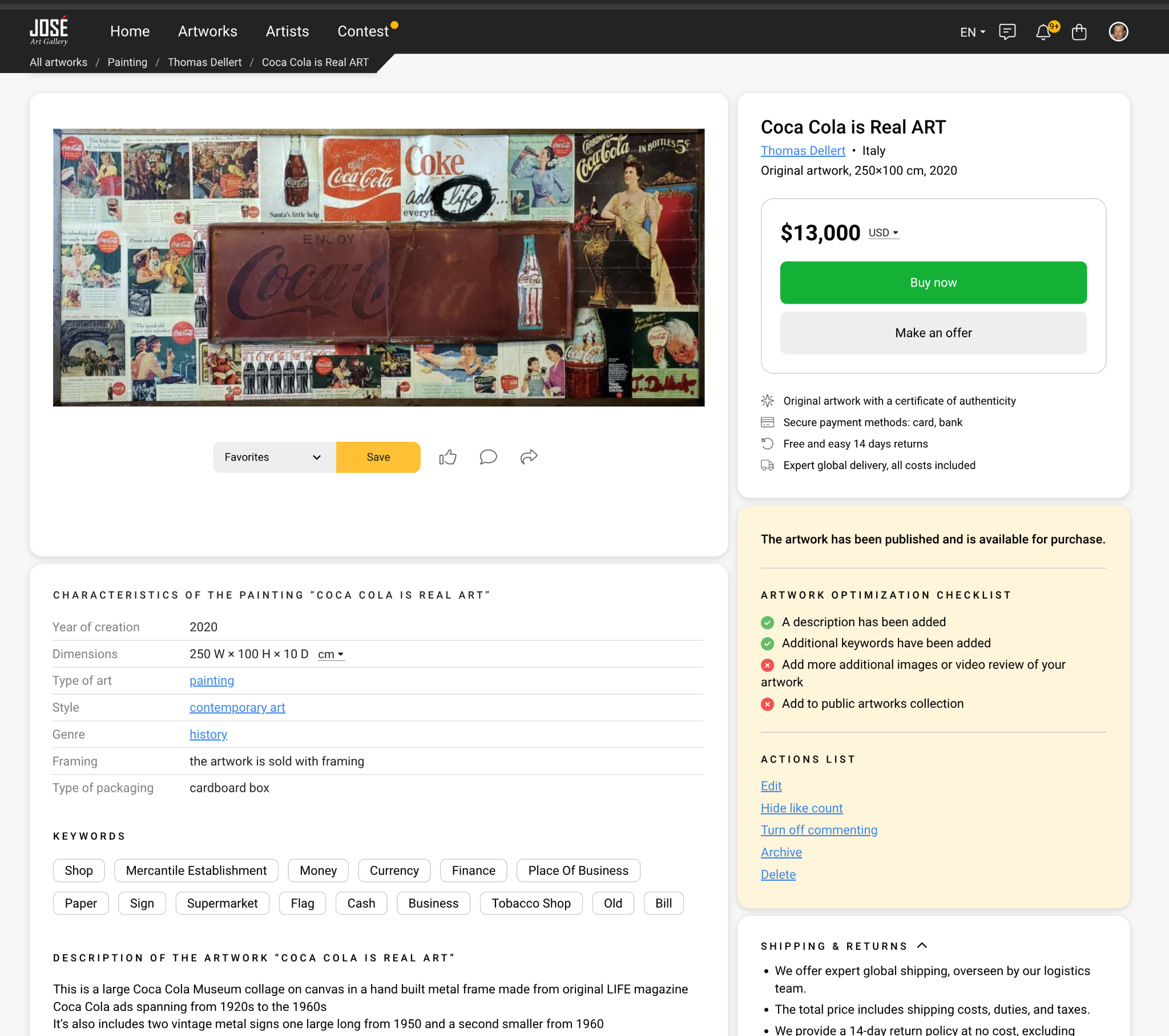Open the Thomas Dellert artist link
1169x1036 pixels.
803,151
